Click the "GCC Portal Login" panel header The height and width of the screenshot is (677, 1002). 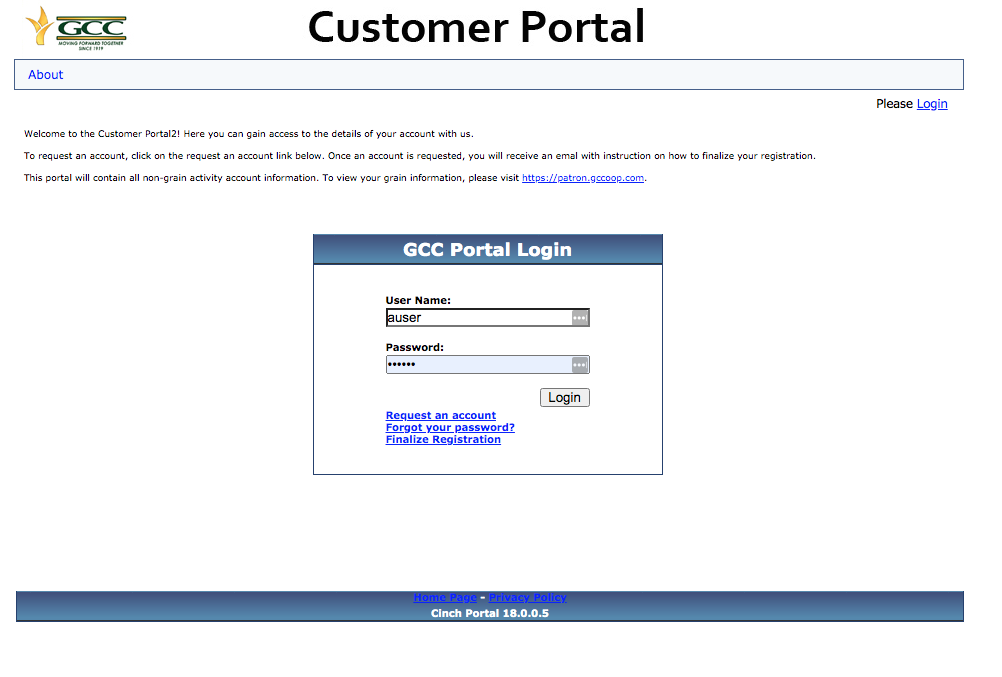pyautogui.click(x=487, y=250)
